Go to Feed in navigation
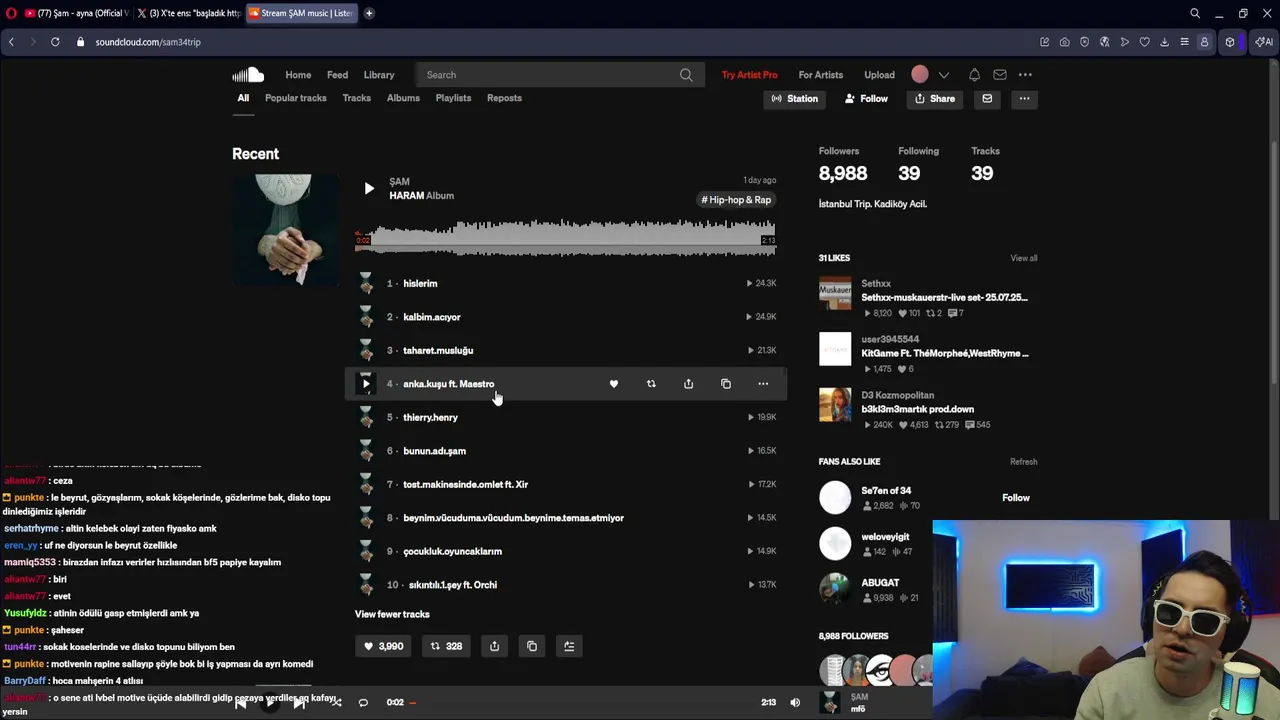 point(337,75)
